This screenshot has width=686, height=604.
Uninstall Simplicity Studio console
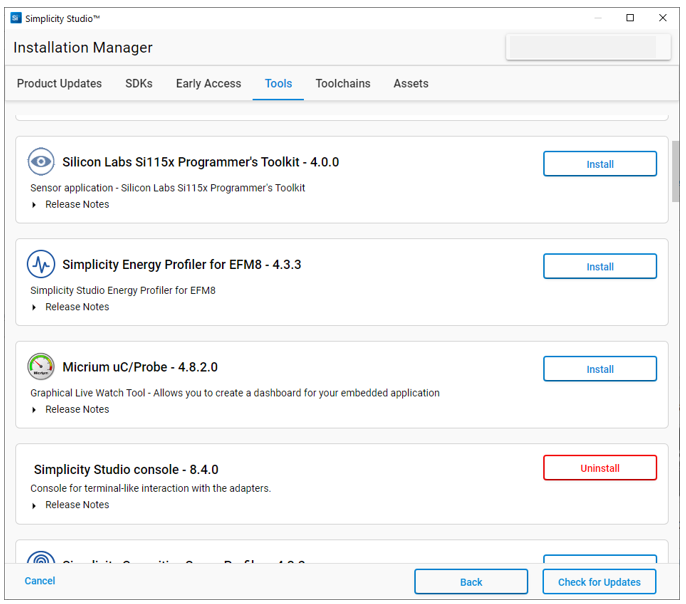click(x=600, y=468)
